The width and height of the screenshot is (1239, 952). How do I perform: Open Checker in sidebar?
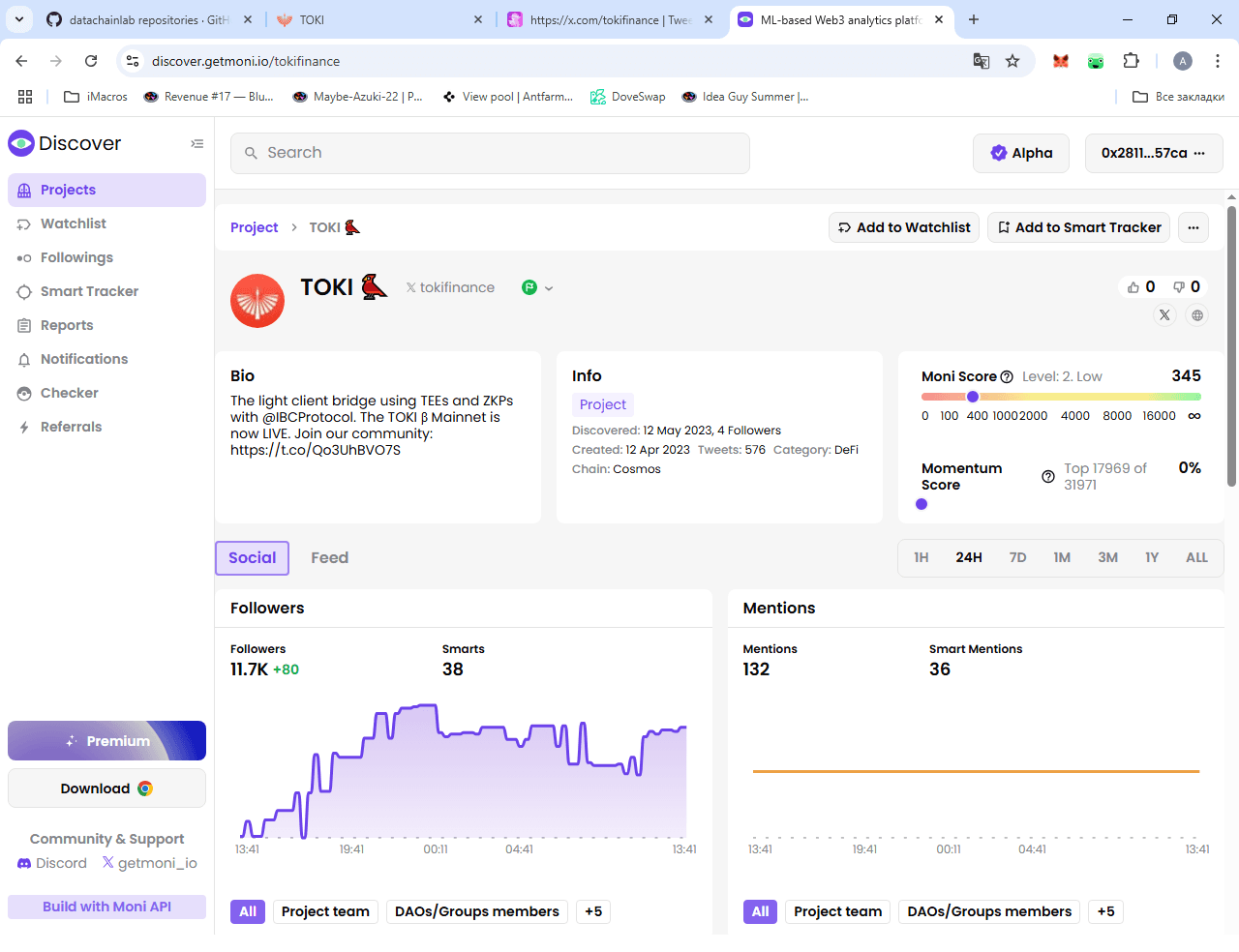click(106, 393)
